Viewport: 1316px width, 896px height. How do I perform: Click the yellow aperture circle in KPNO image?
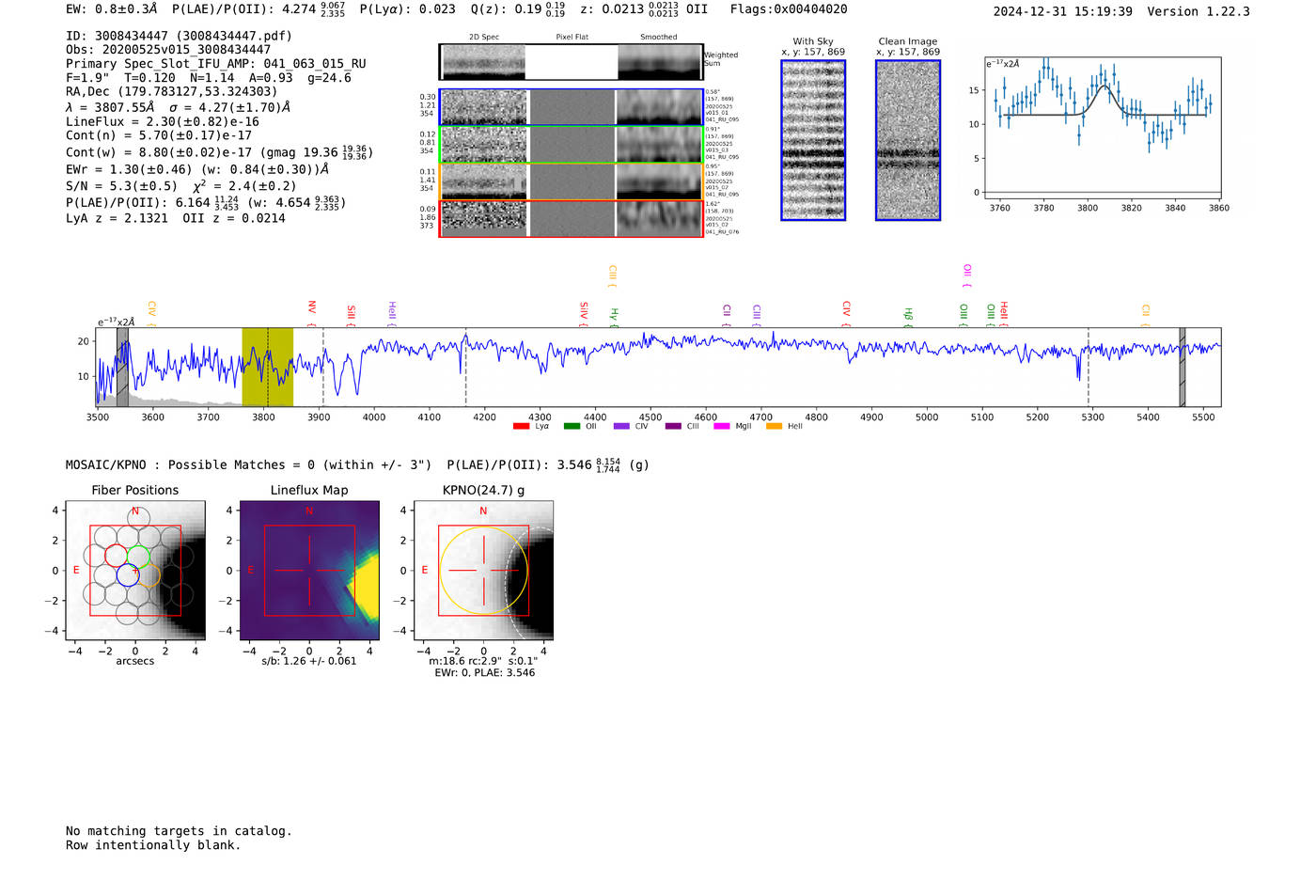[x=483, y=571]
